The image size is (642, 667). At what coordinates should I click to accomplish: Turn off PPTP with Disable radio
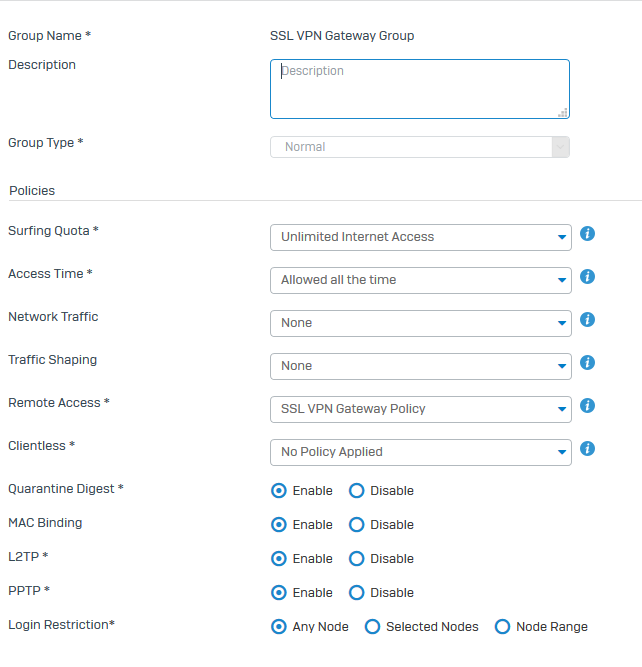coord(356,593)
